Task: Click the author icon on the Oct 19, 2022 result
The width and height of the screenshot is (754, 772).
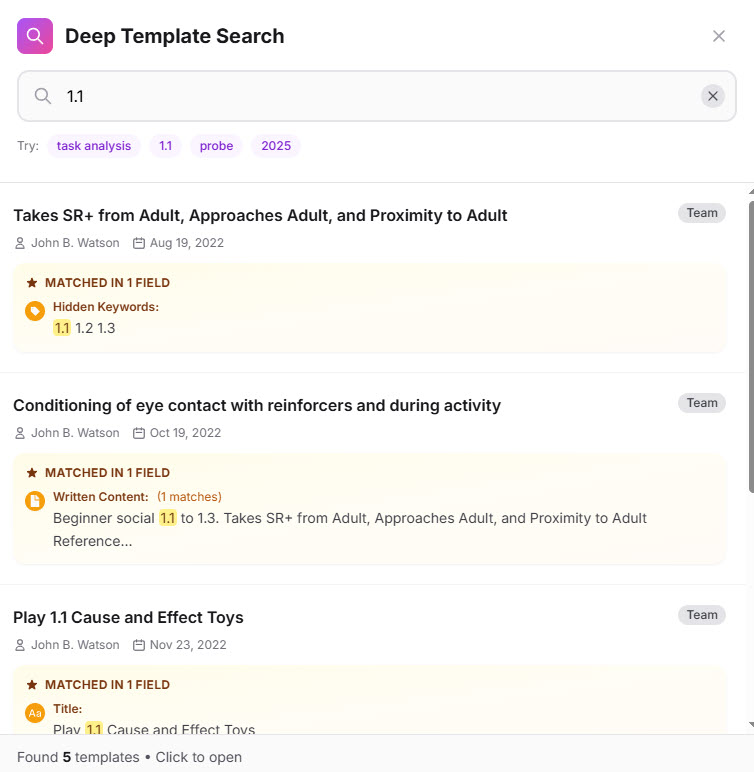Action: [20, 433]
